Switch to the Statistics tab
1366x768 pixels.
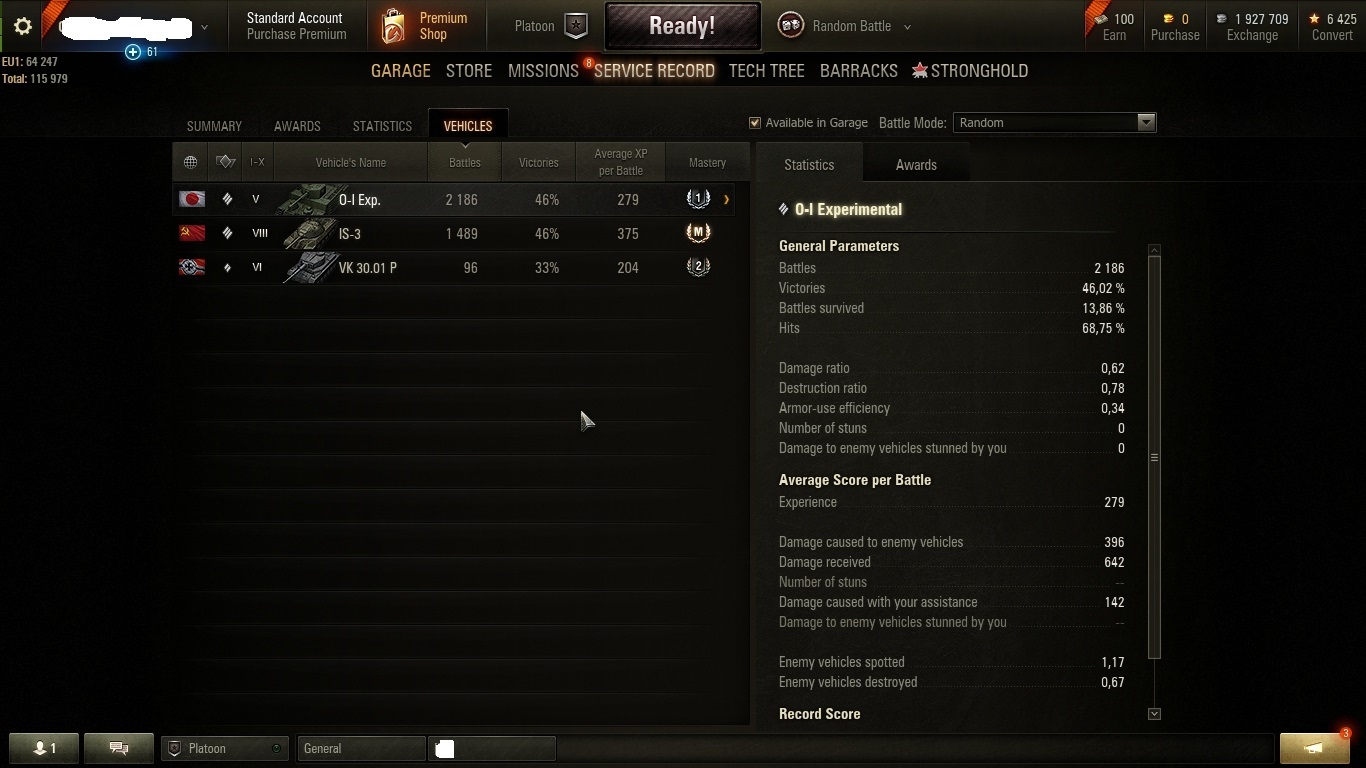pos(382,126)
